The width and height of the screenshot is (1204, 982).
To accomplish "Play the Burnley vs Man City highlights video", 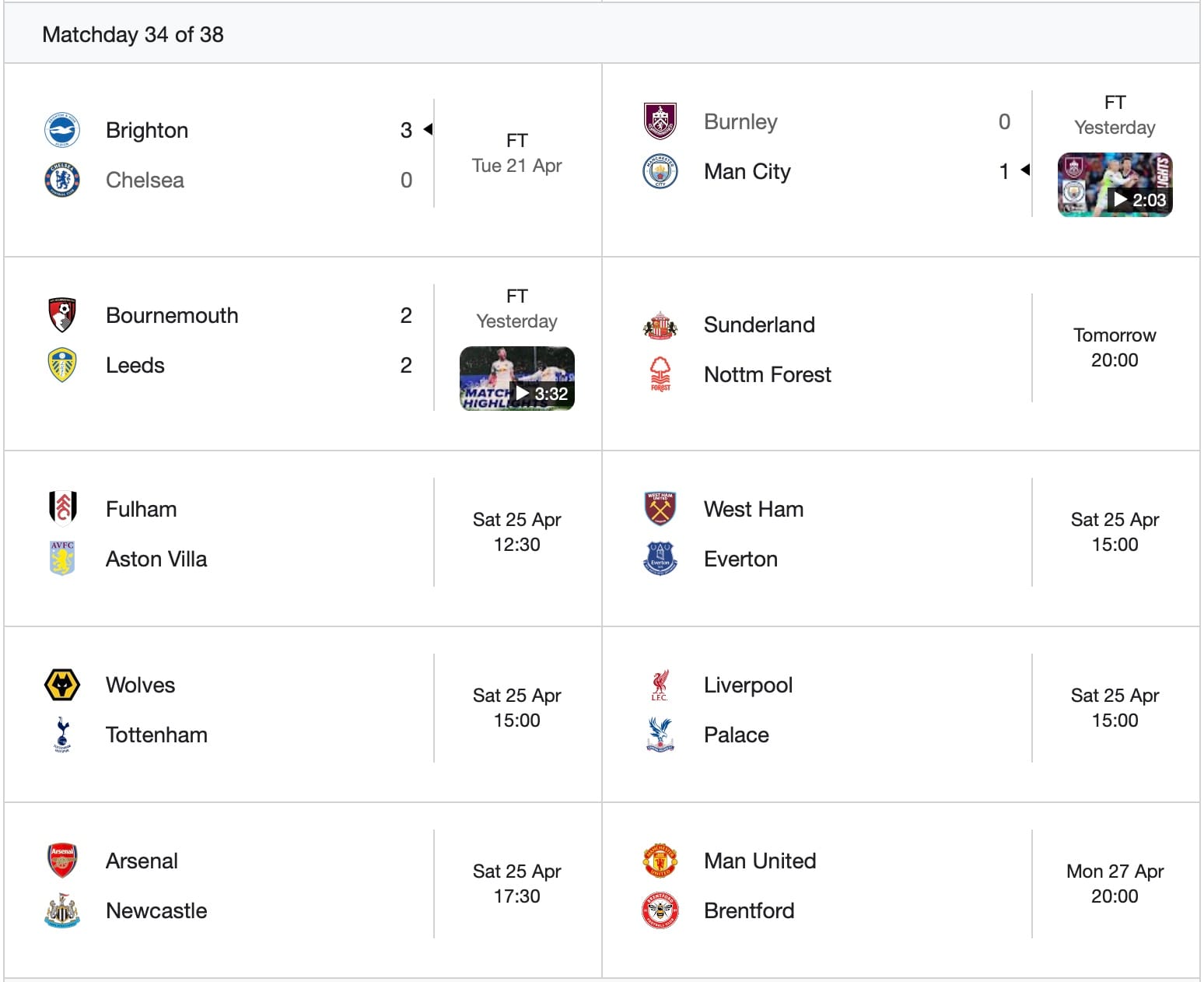I will 1115,185.
